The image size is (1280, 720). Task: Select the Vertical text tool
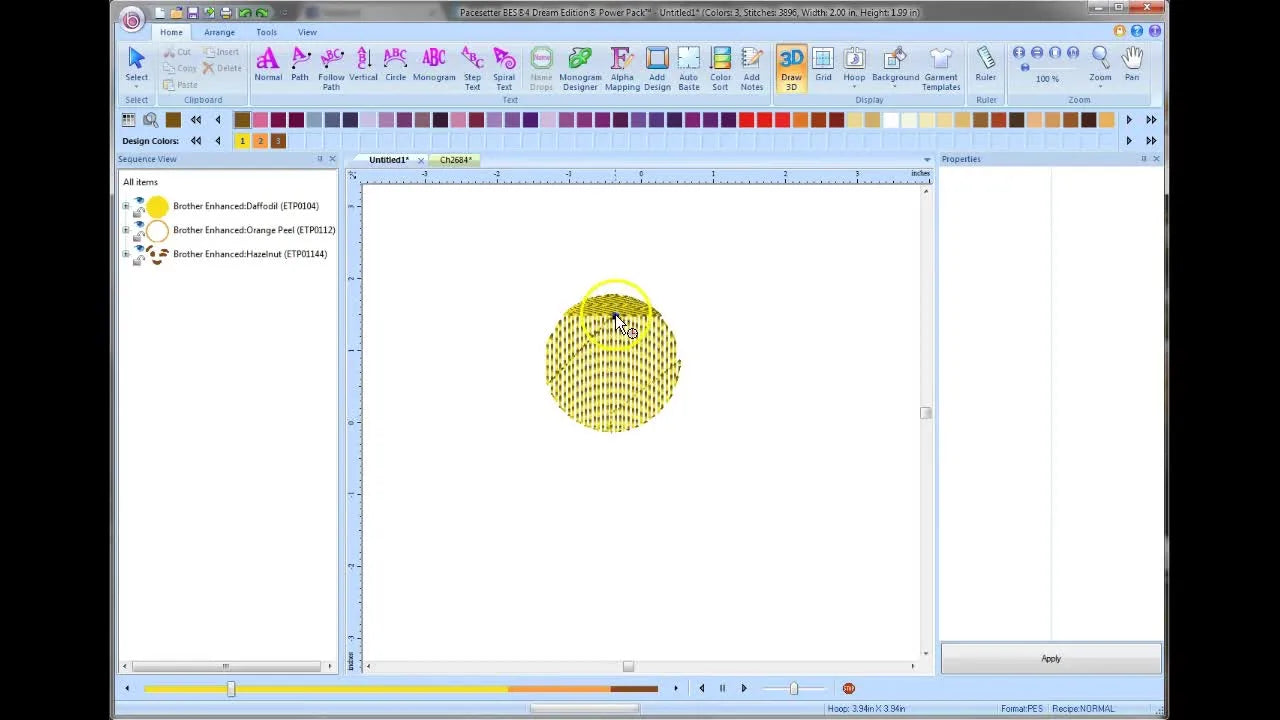[363, 65]
